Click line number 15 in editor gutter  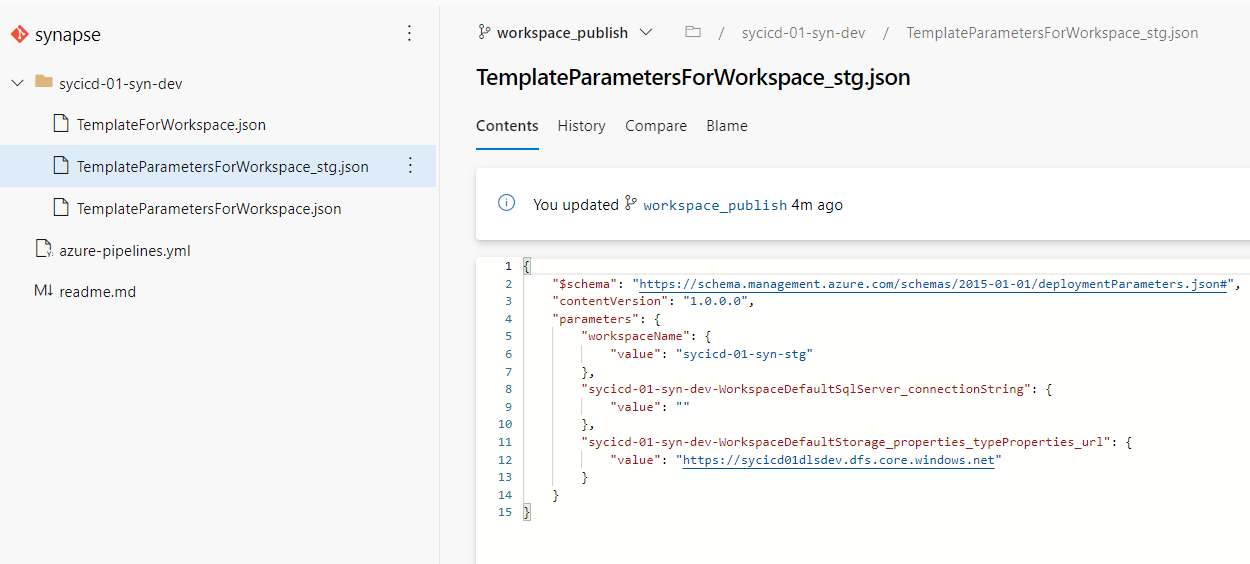coord(504,513)
